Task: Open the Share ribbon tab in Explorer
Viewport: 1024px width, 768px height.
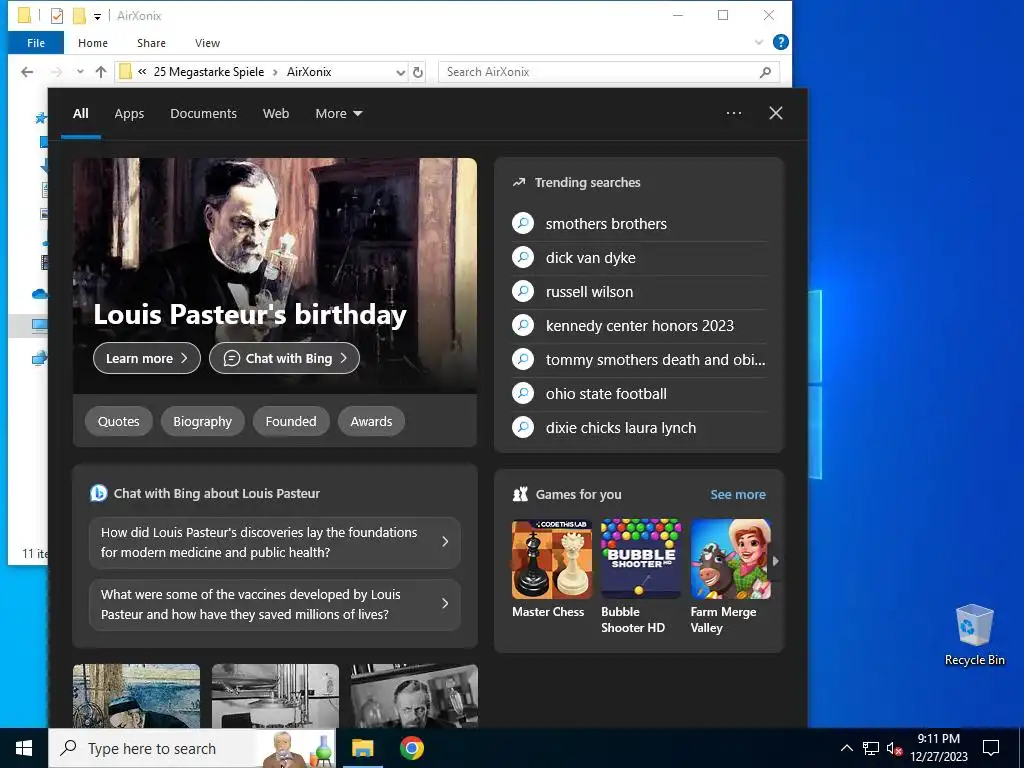Action: pos(151,42)
